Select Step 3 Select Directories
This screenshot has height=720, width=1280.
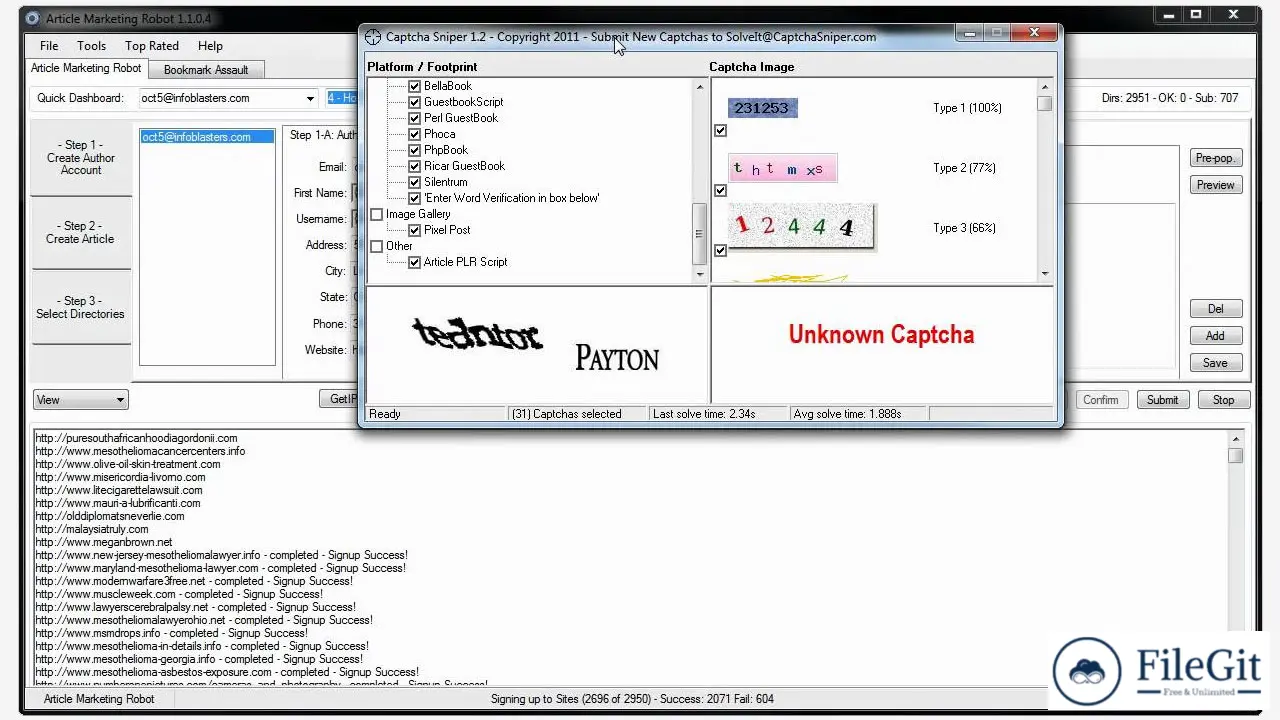pos(81,307)
